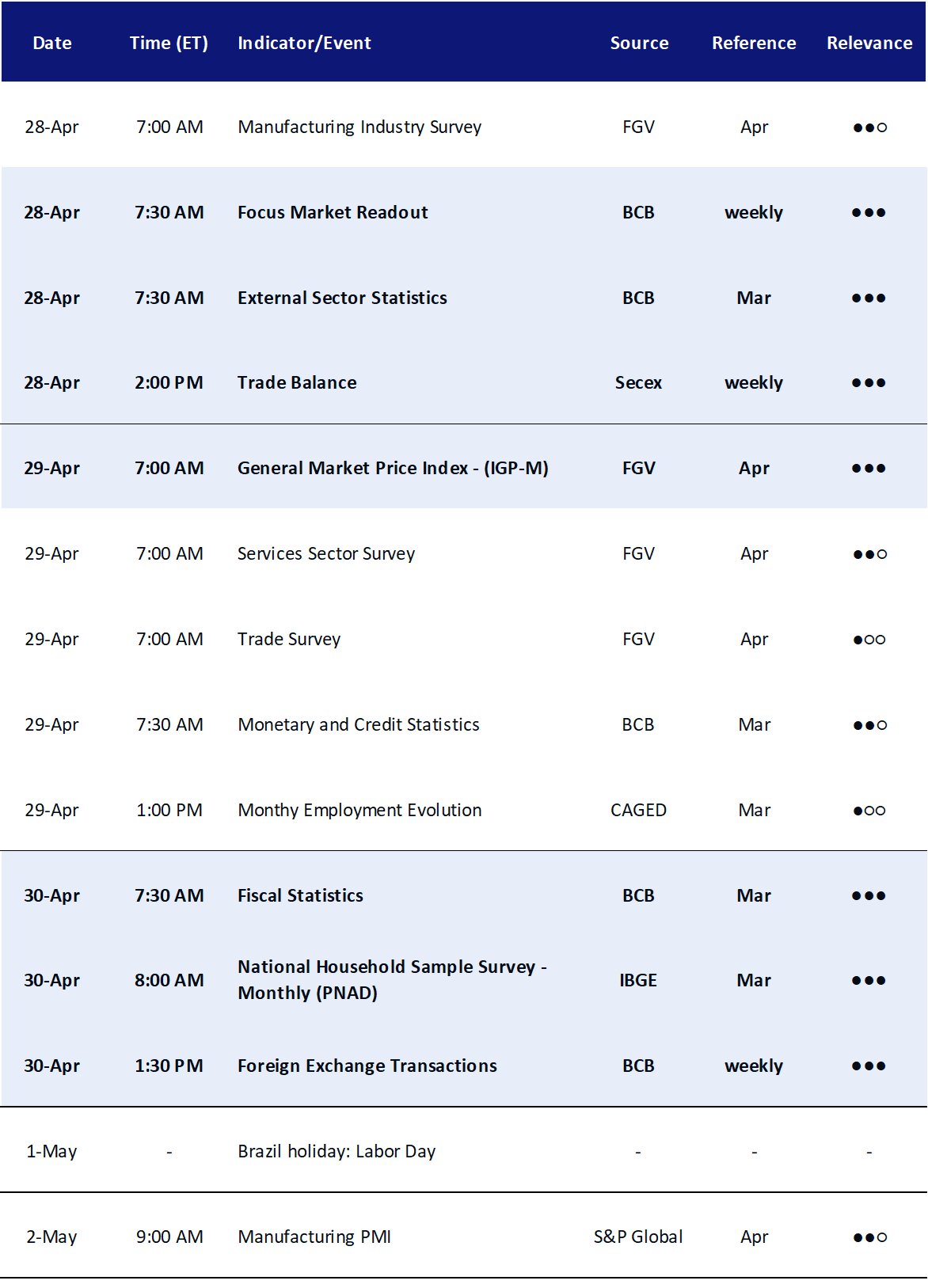This screenshot has height=1288, width=928.
Task: Click relevance dots for Foreign Exchange Transactions
Action: click(869, 1066)
